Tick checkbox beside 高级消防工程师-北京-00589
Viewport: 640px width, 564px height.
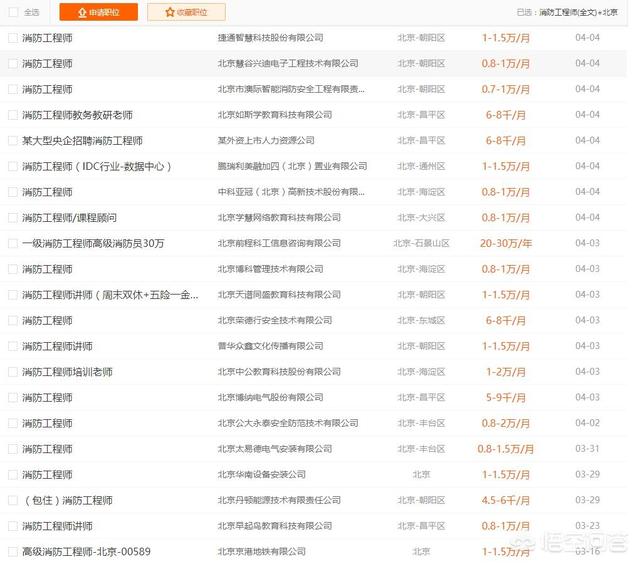tap(13, 552)
